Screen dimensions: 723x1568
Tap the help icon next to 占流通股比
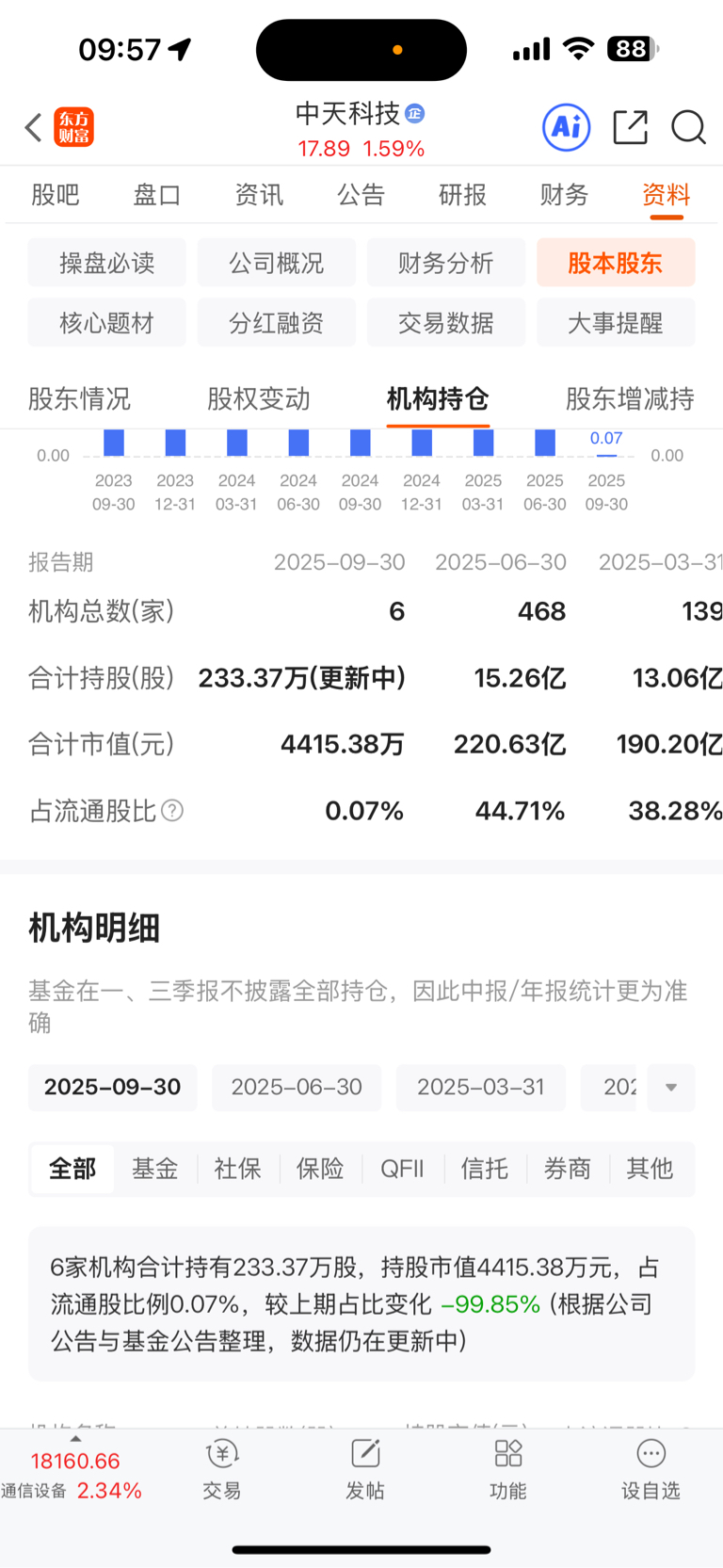[x=172, y=811]
